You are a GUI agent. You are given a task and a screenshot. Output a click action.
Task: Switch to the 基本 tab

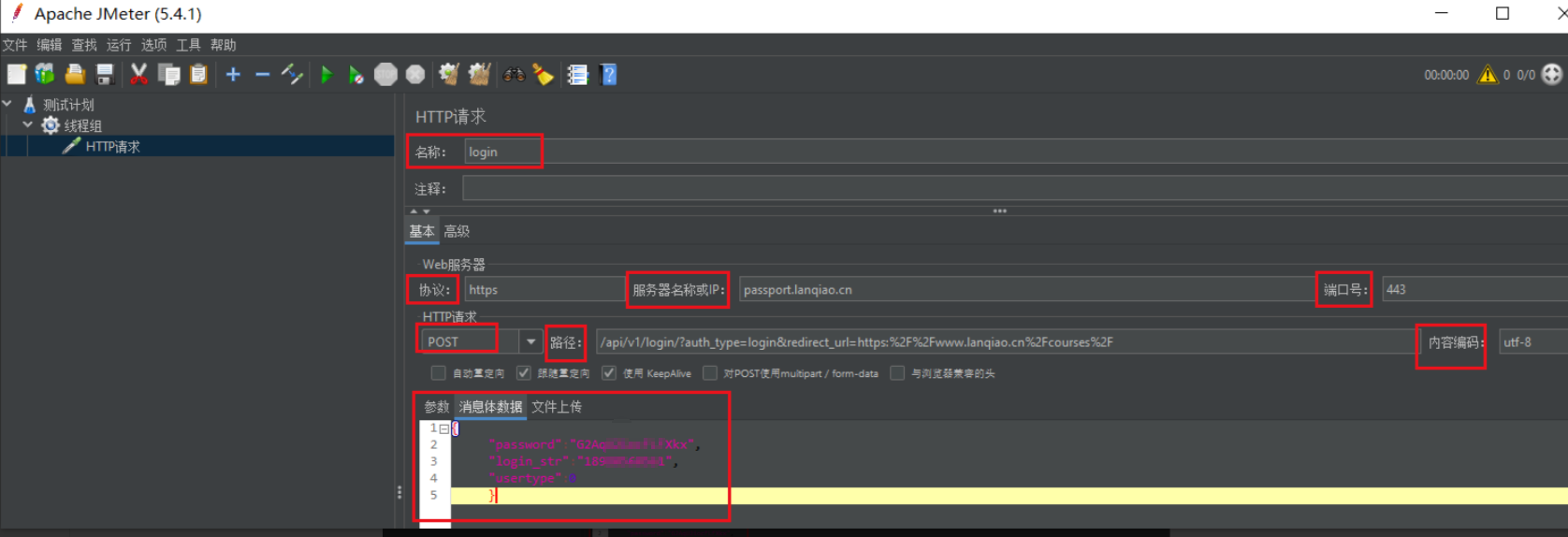tap(422, 231)
